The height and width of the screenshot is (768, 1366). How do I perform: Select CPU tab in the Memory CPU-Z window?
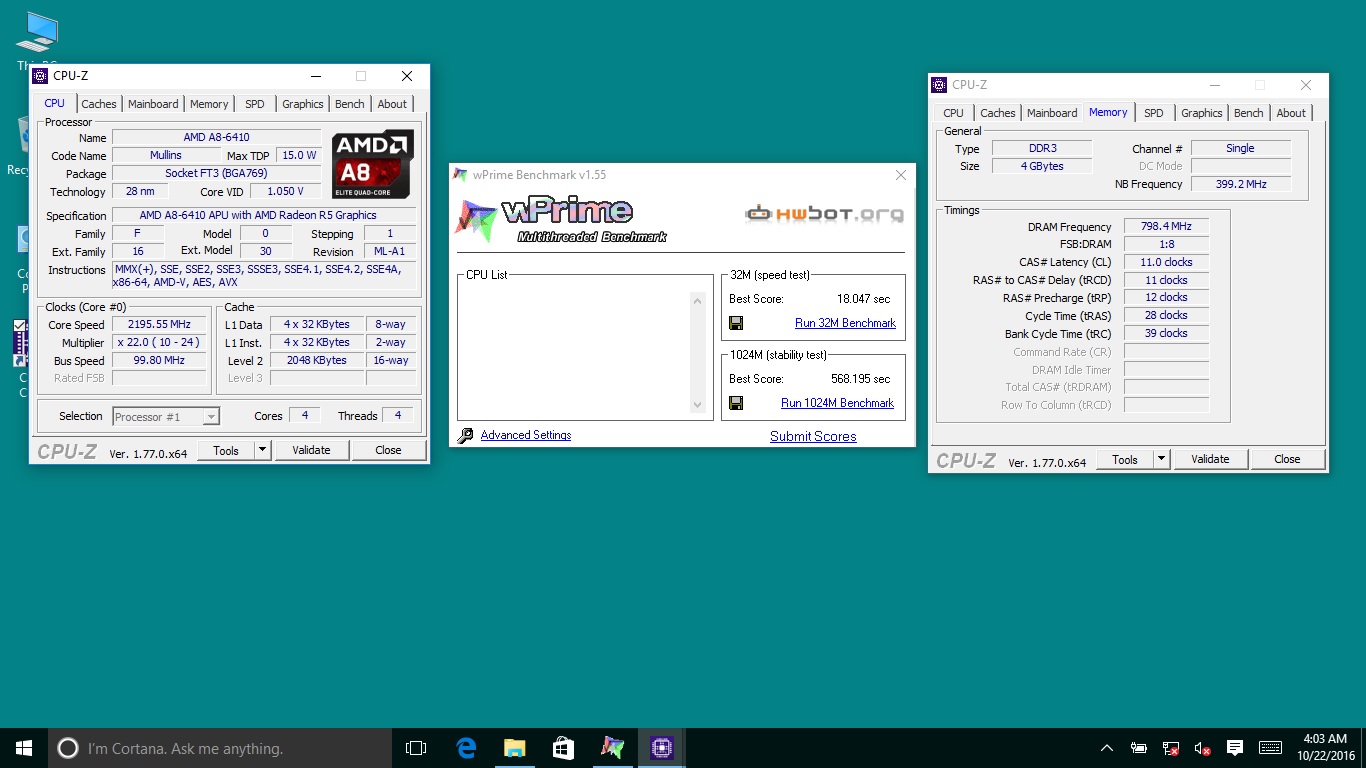click(954, 113)
